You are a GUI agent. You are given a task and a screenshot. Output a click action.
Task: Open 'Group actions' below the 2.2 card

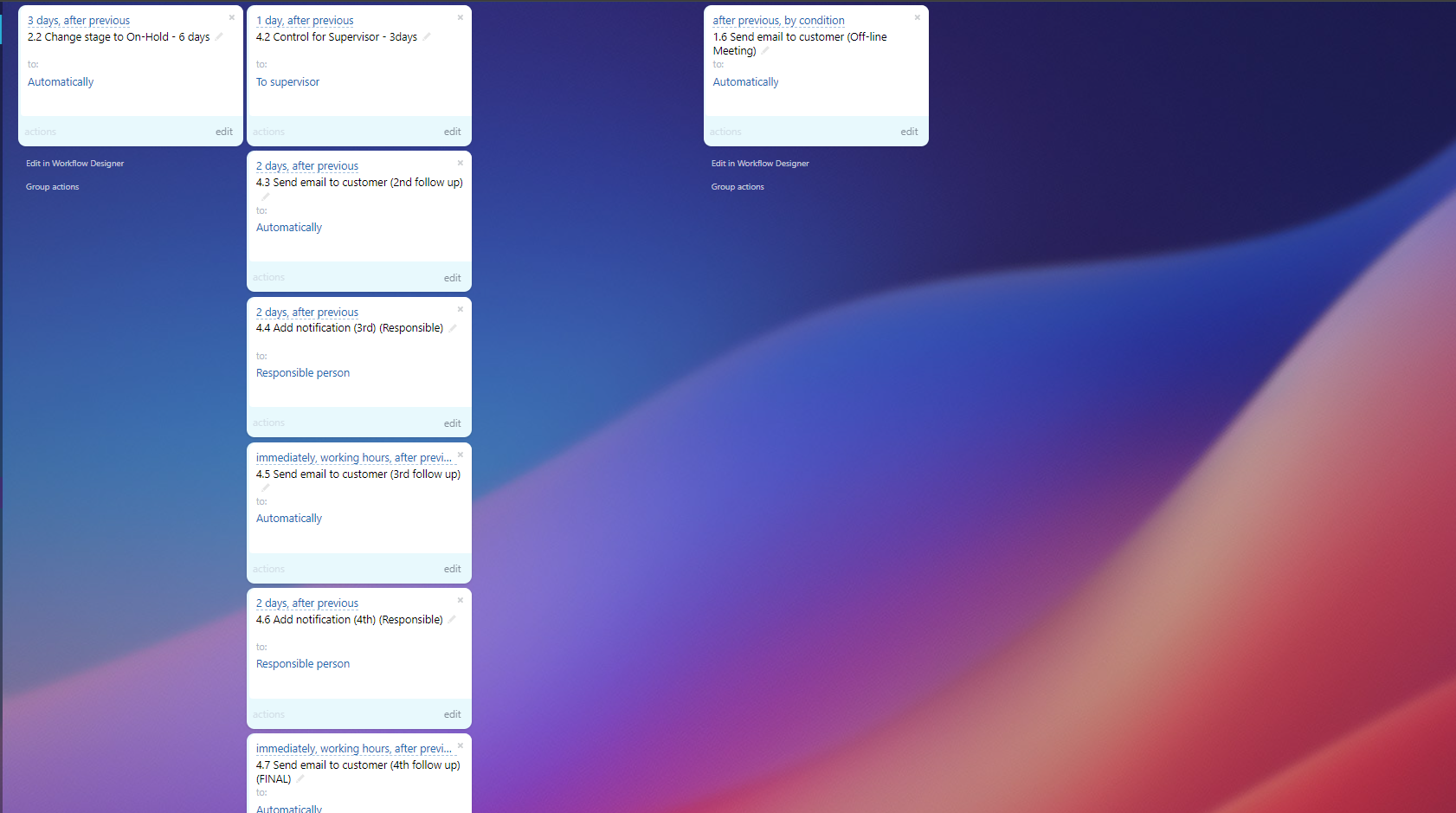tap(52, 187)
